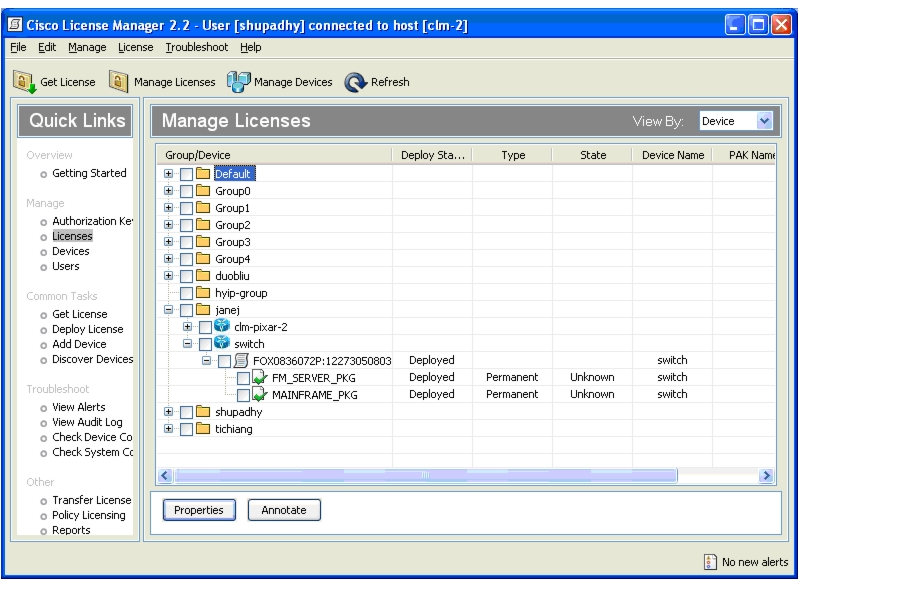Select the clm-pixar-2 device checkbox
This screenshot has height=594, width=900.
pos(205,327)
